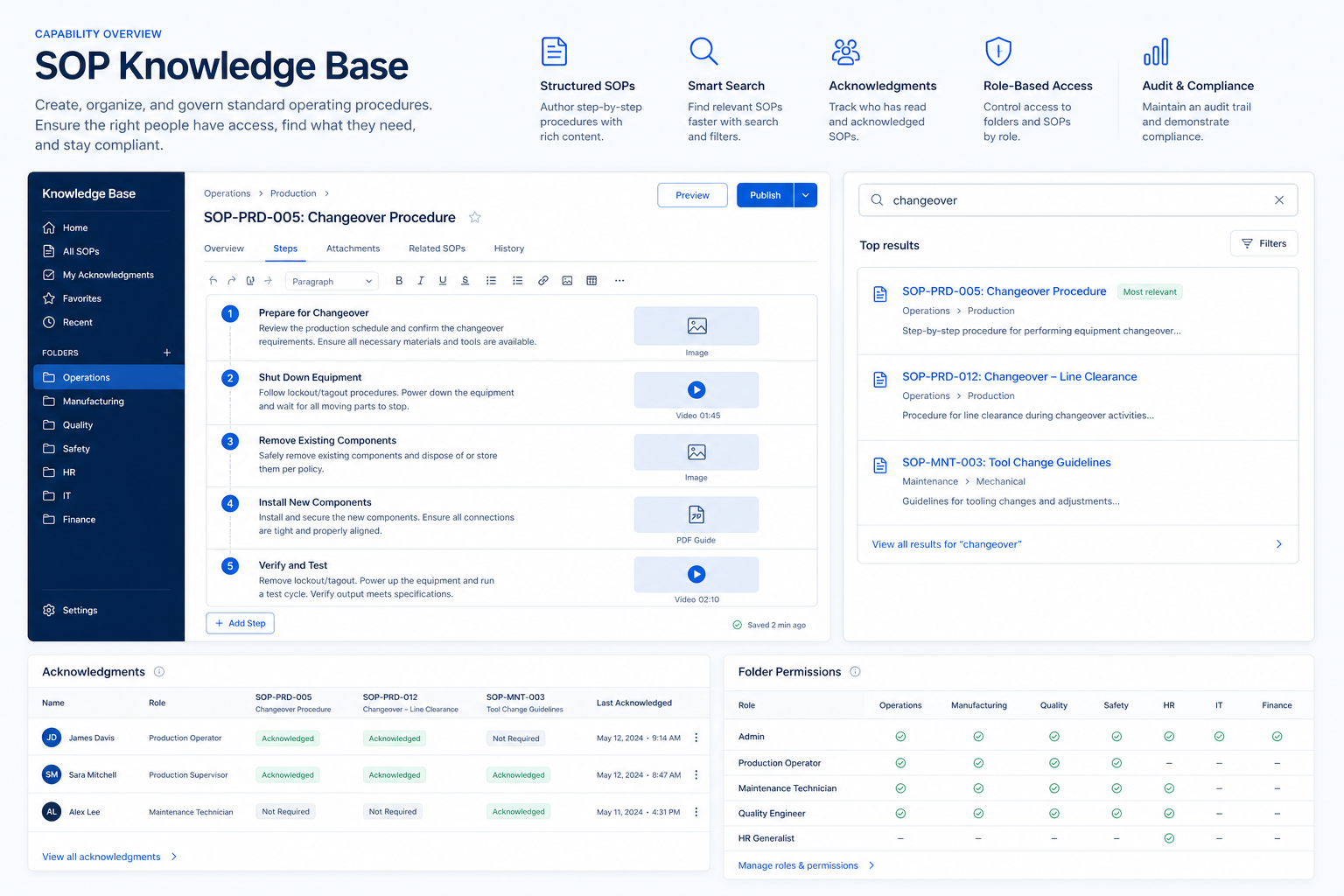
Task: Insert a bulleted list
Action: point(491,281)
